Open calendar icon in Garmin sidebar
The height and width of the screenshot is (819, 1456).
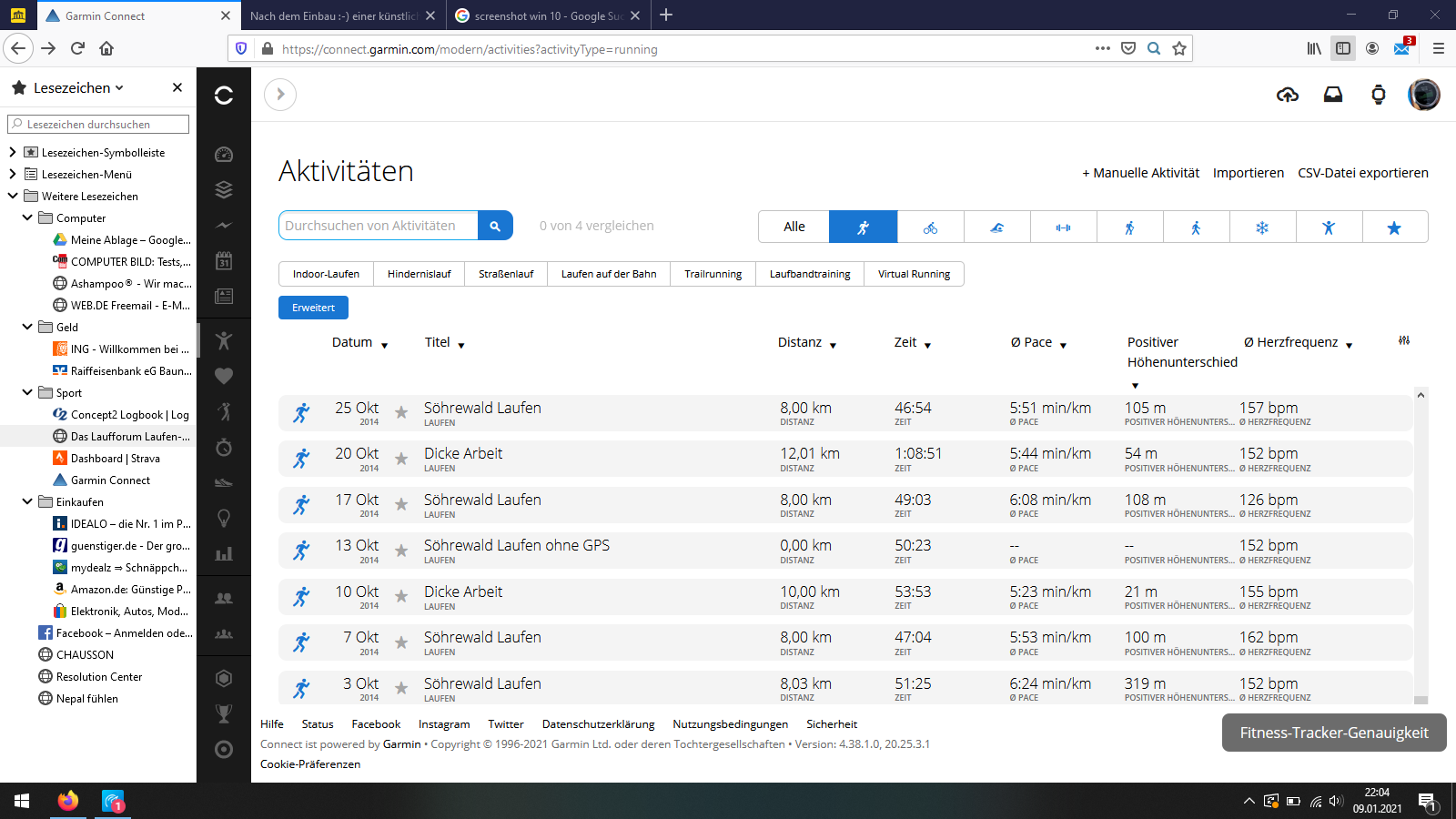(x=224, y=261)
